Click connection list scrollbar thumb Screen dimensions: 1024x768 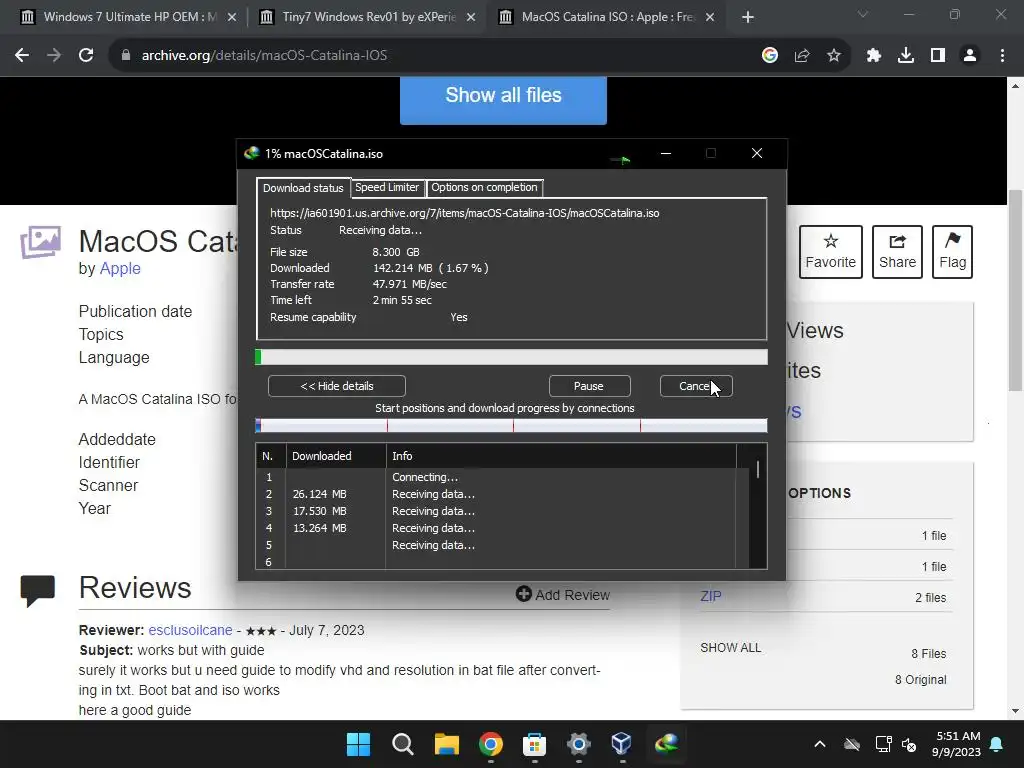(758, 470)
